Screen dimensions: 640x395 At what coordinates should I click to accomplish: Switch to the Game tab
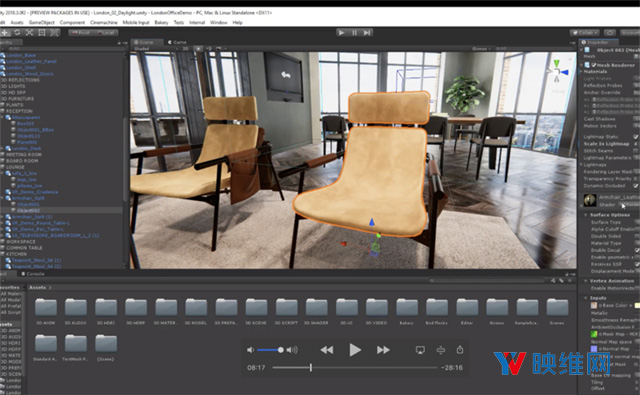tap(177, 42)
